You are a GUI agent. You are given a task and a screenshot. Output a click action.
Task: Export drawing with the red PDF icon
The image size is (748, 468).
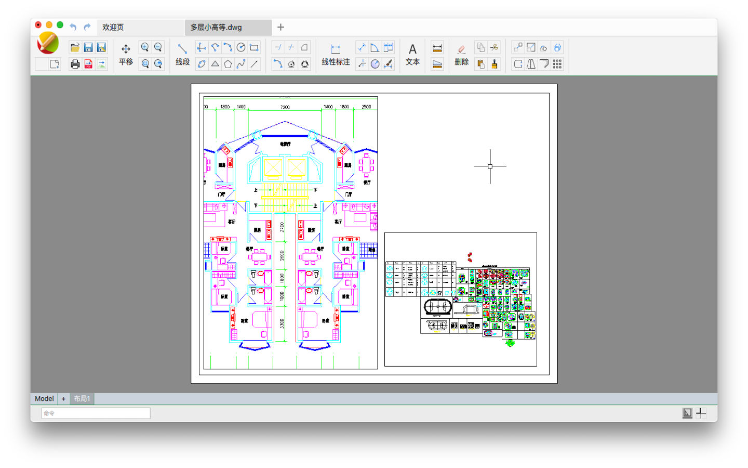pos(88,64)
